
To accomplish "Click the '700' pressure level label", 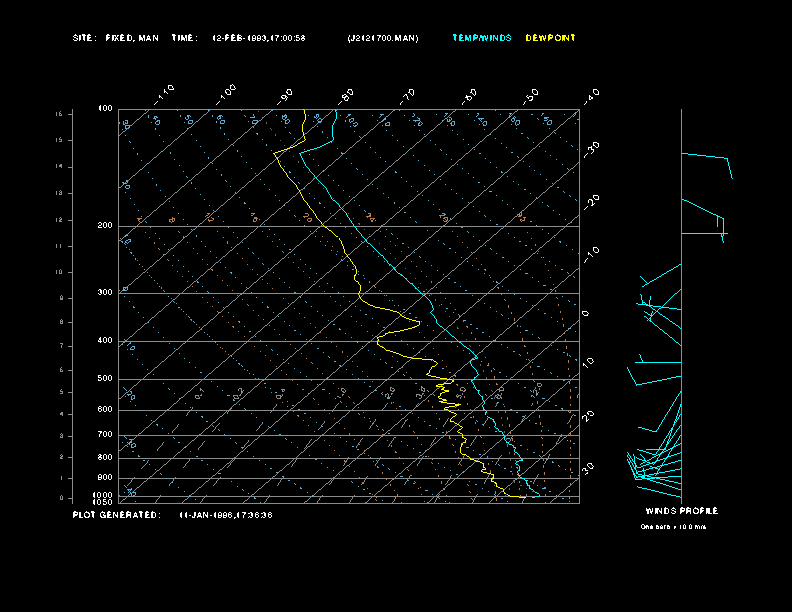I will coord(105,434).
